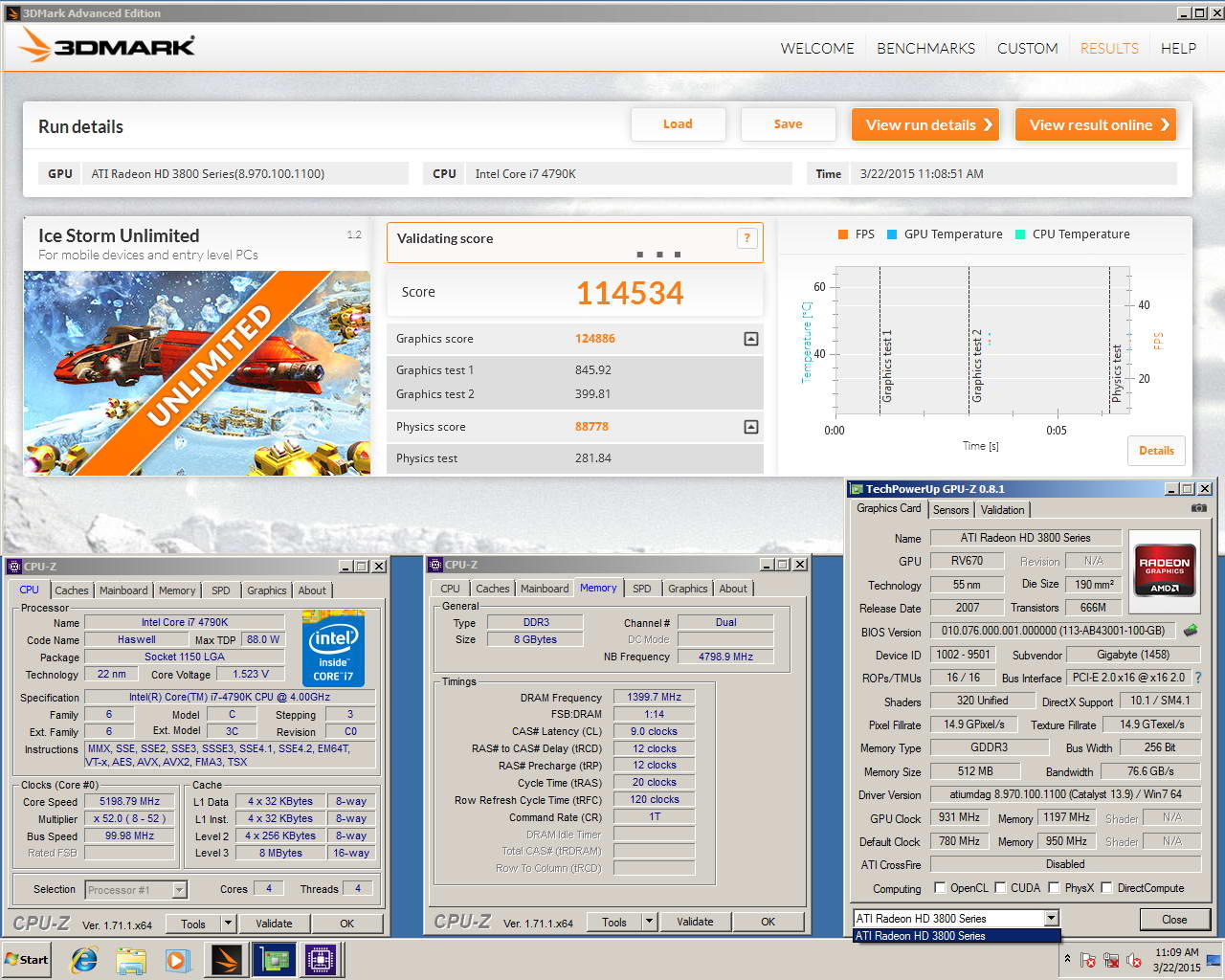Screen dimensions: 1225x980
Task: Click the left CPU-Z window title icon
Action: pyautogui.click(x=14, y=566)
